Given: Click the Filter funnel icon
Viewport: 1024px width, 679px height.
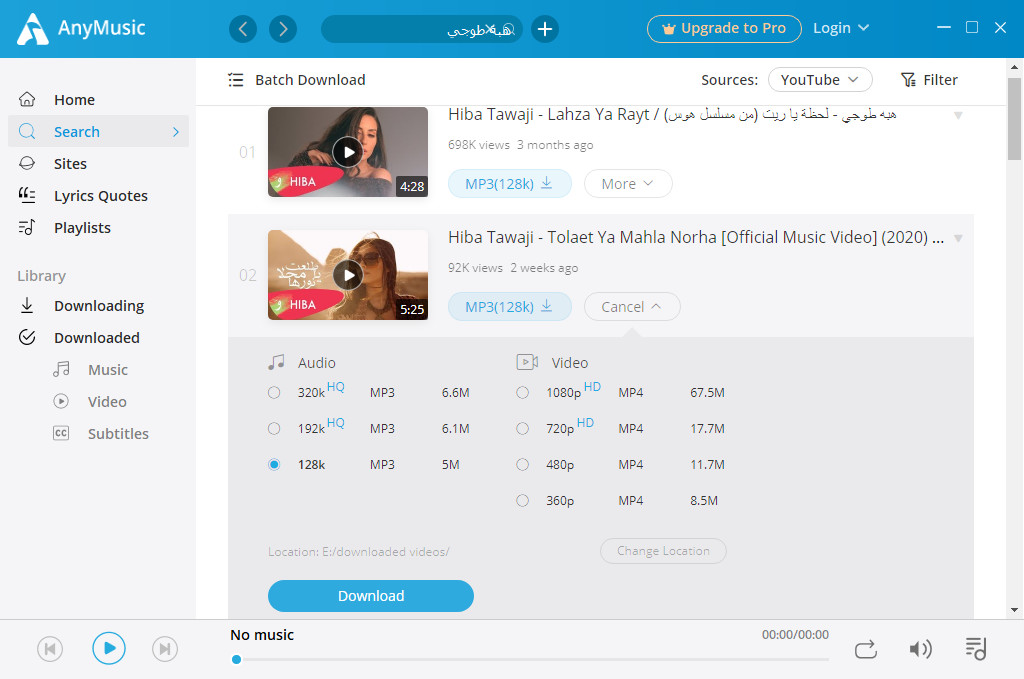Looking at the screenshot, I should [x=908, y=80].
